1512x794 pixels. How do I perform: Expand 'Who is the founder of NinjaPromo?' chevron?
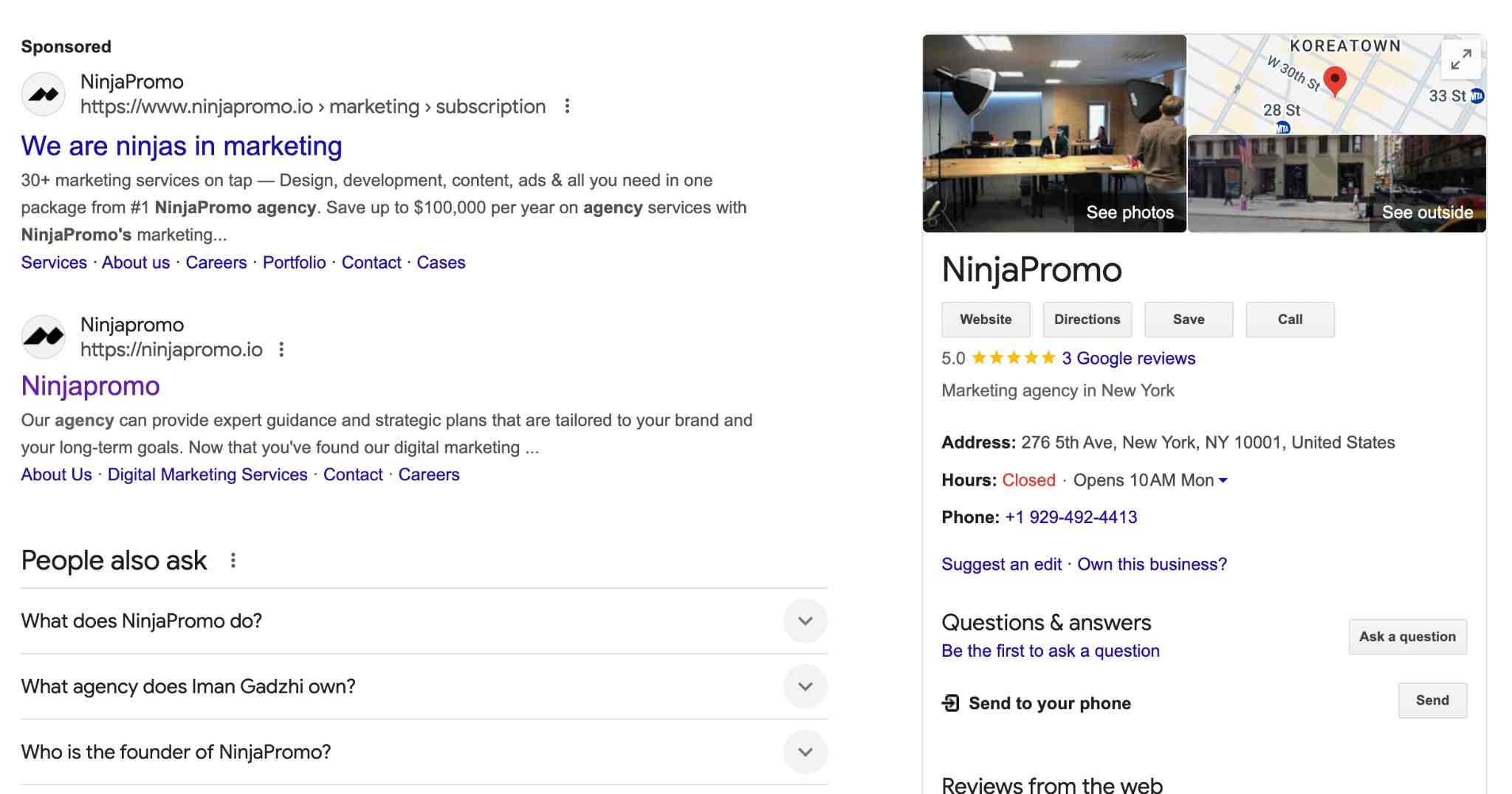805,753
